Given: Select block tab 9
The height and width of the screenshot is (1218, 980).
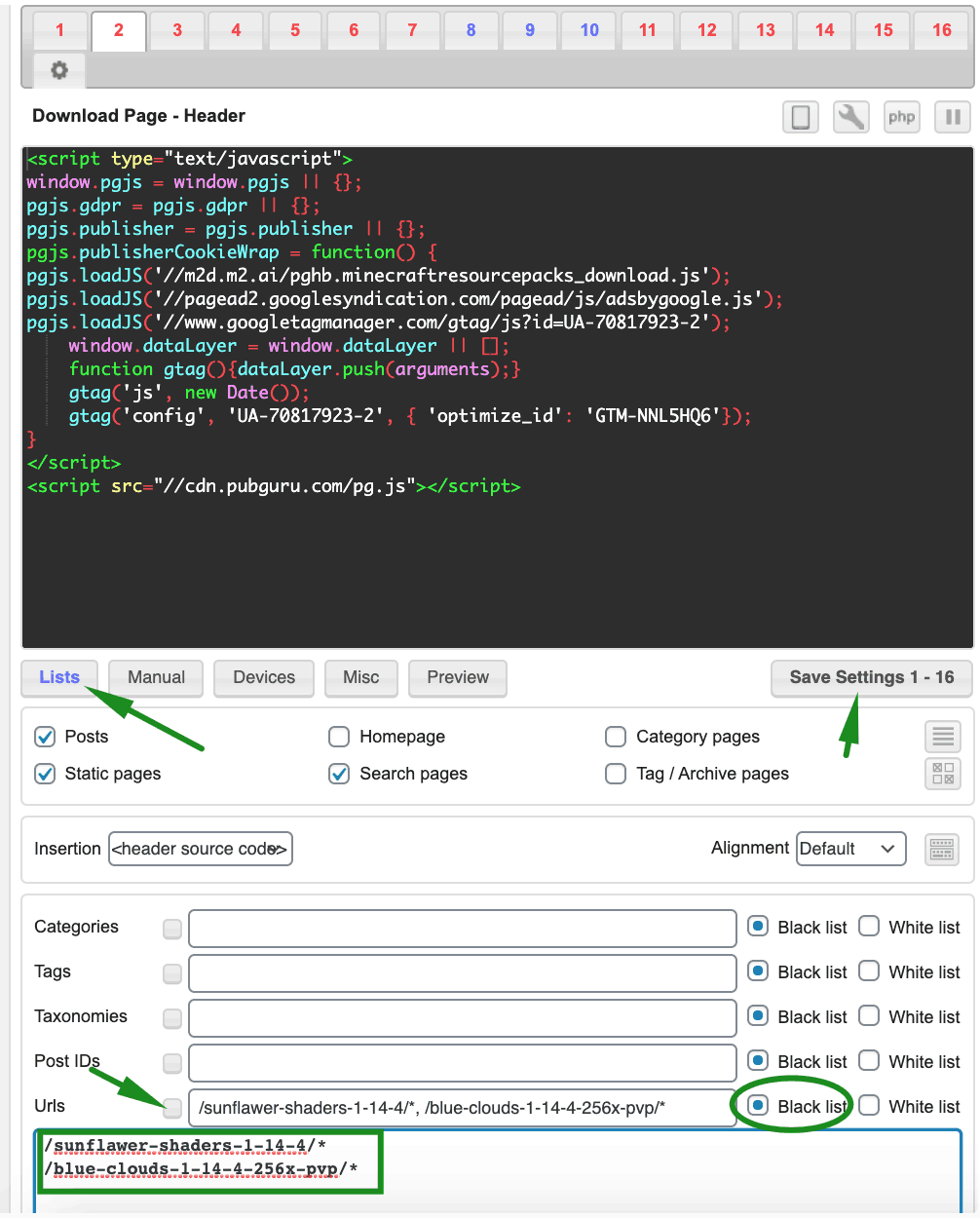Looking at the screenshot, I should pos(530,30).
